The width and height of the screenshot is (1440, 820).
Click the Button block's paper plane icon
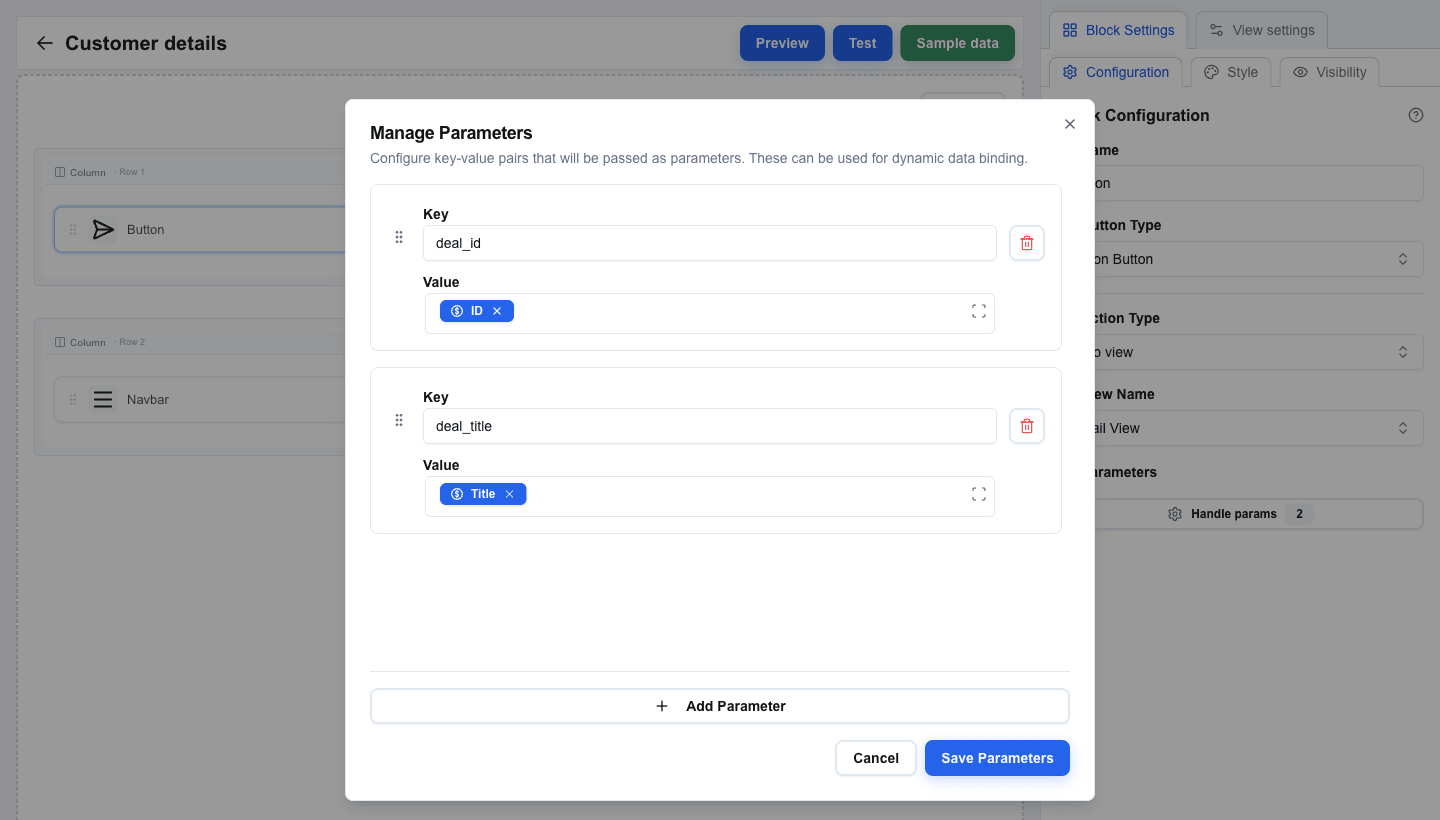(103, 230)
